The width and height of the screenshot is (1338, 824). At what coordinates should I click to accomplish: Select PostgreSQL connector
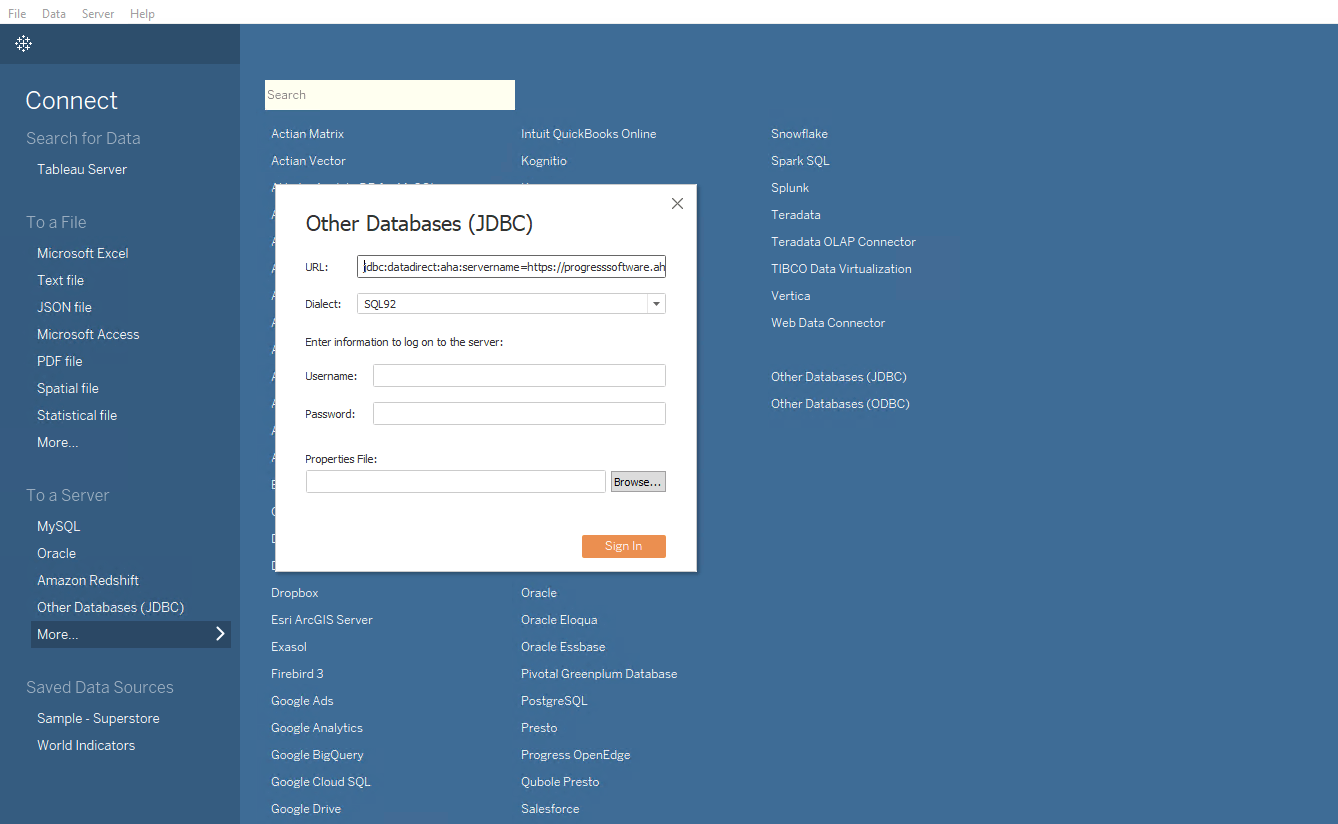[x=554, y=701]
